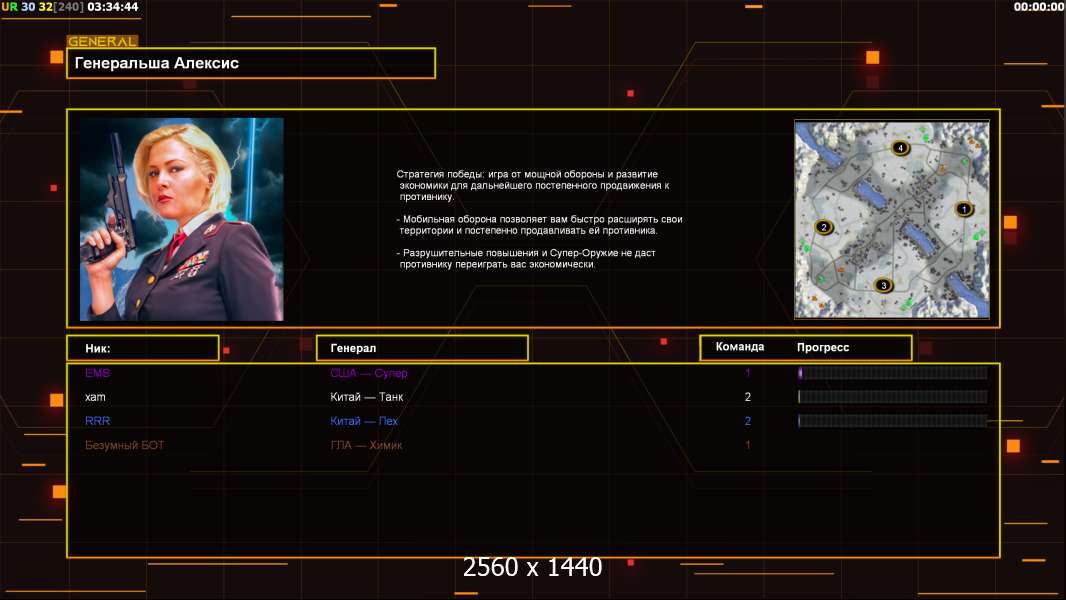Click EMS loading progress bar

point(892,372)
